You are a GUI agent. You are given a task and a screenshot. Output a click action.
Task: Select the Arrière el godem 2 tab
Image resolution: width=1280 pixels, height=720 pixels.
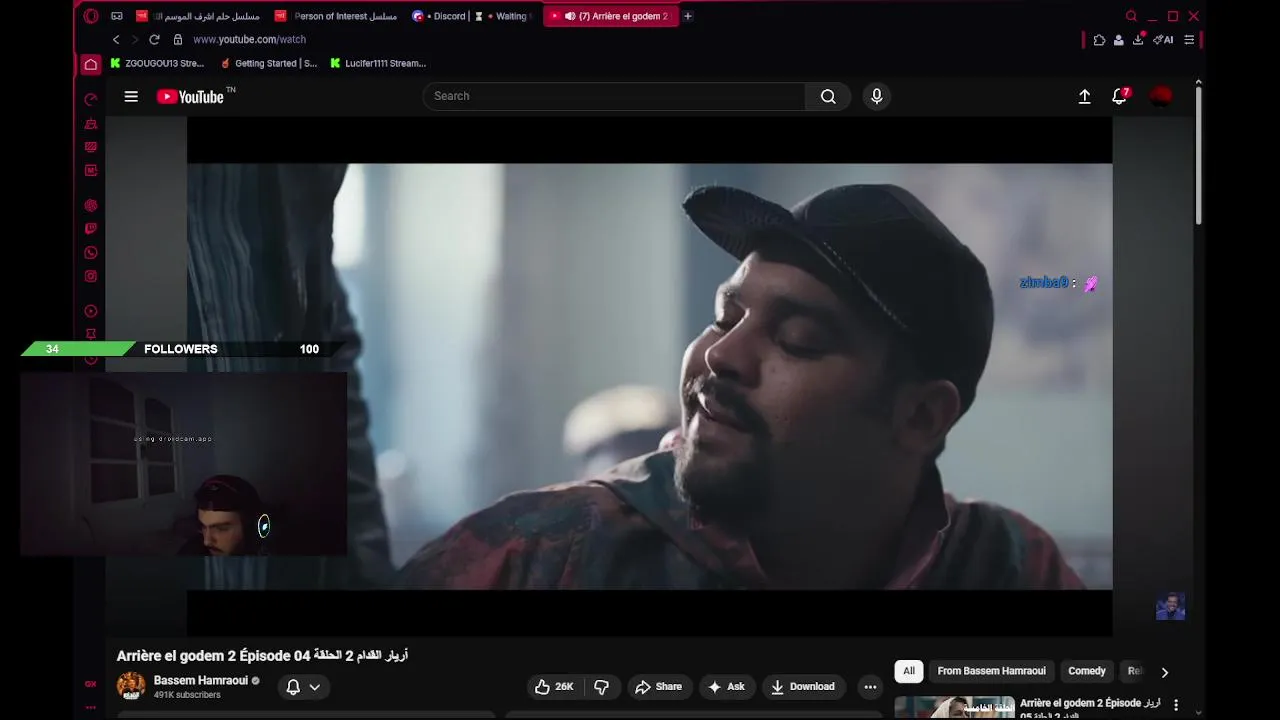[610, 16]
